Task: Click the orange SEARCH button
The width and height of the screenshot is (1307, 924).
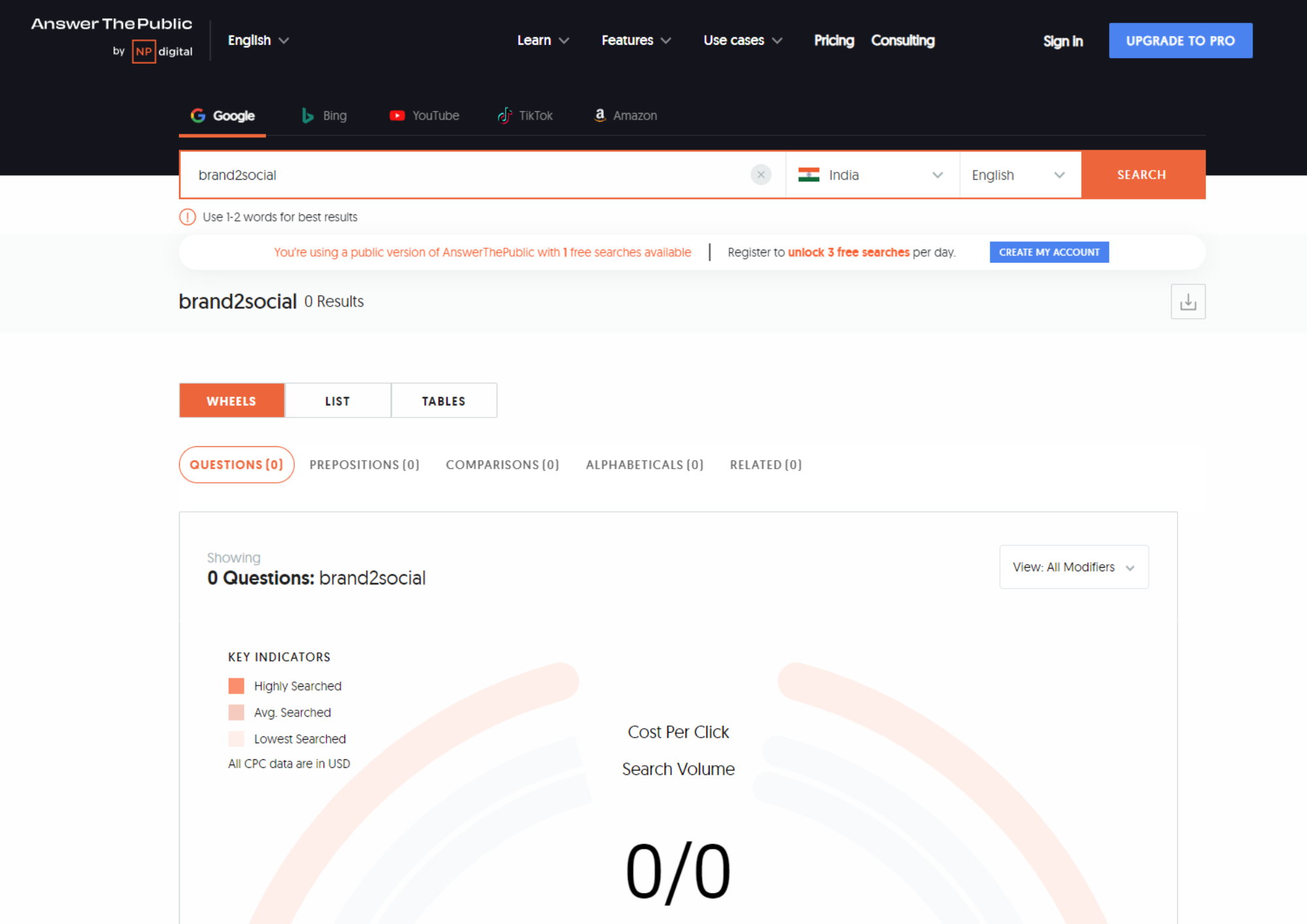Action: point(1142,175)
